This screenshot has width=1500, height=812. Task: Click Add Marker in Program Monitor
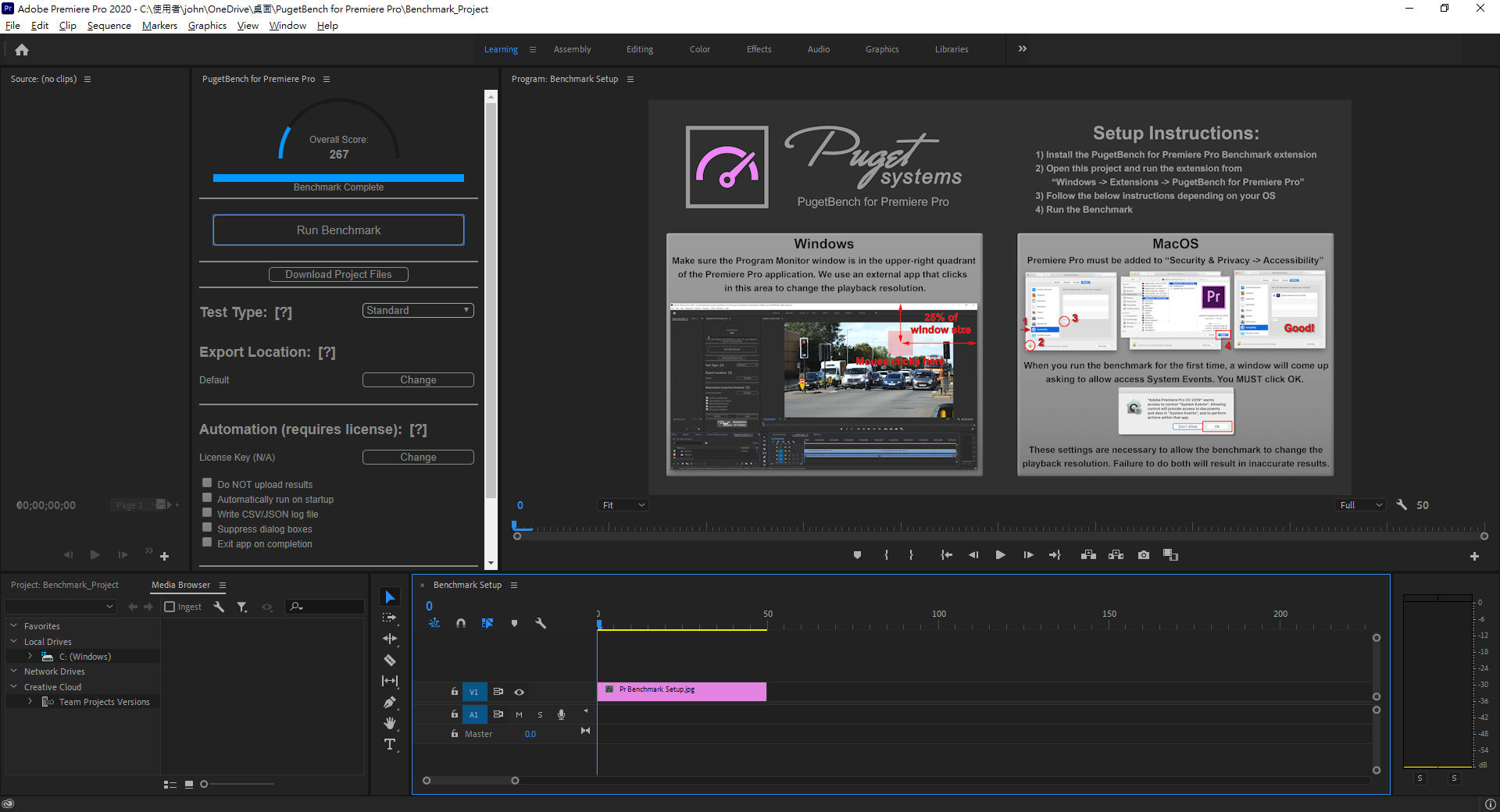[857, 555]
